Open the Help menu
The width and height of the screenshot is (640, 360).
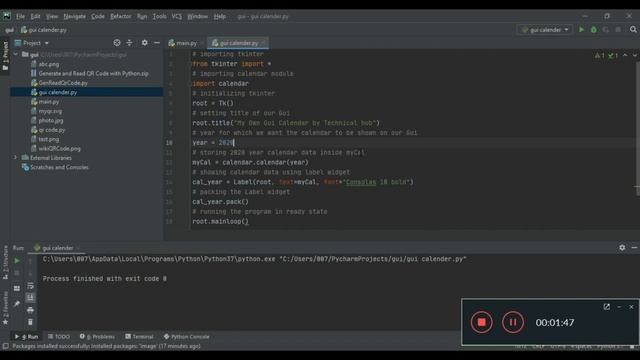[x=220, y=16]
